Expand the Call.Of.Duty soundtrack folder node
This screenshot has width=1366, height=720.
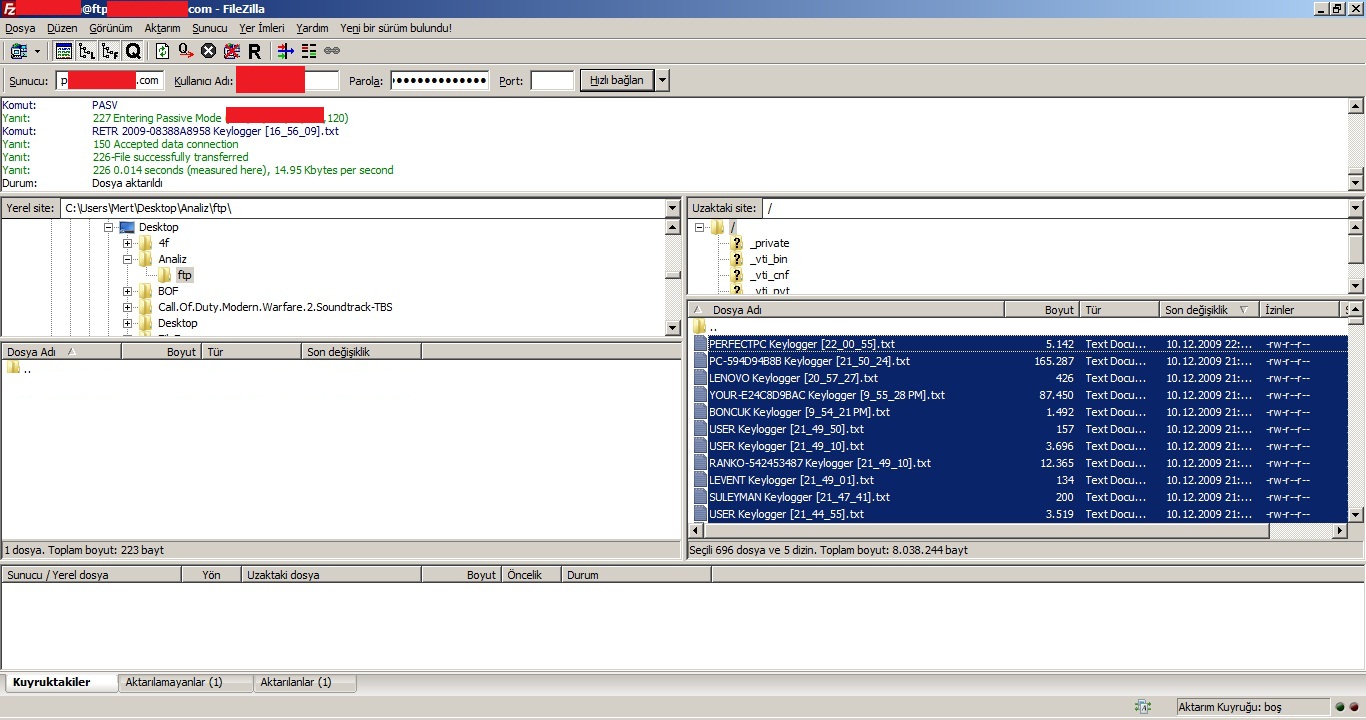(128, 307)
